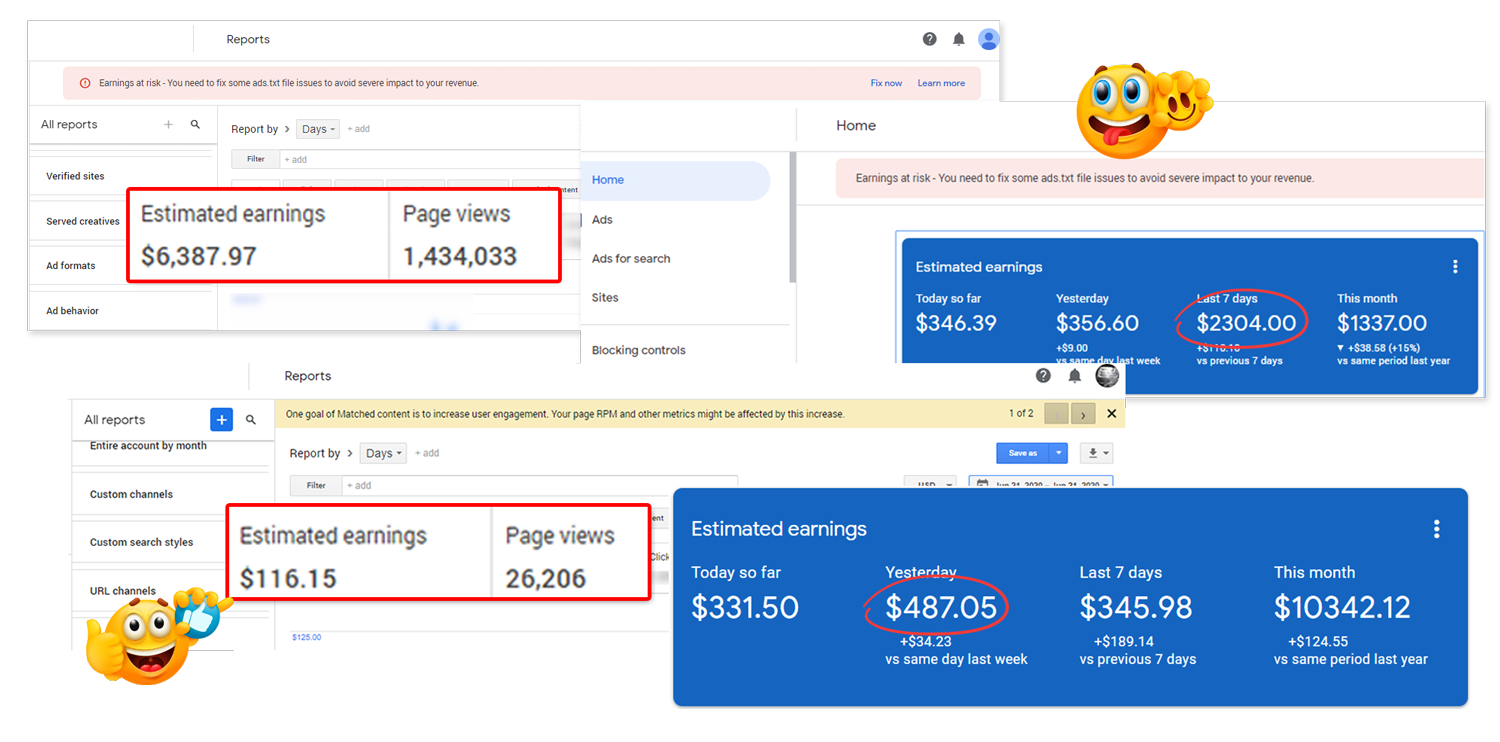Click the Fix now link
1500x742 pixels.
click(x=886, y=83)
